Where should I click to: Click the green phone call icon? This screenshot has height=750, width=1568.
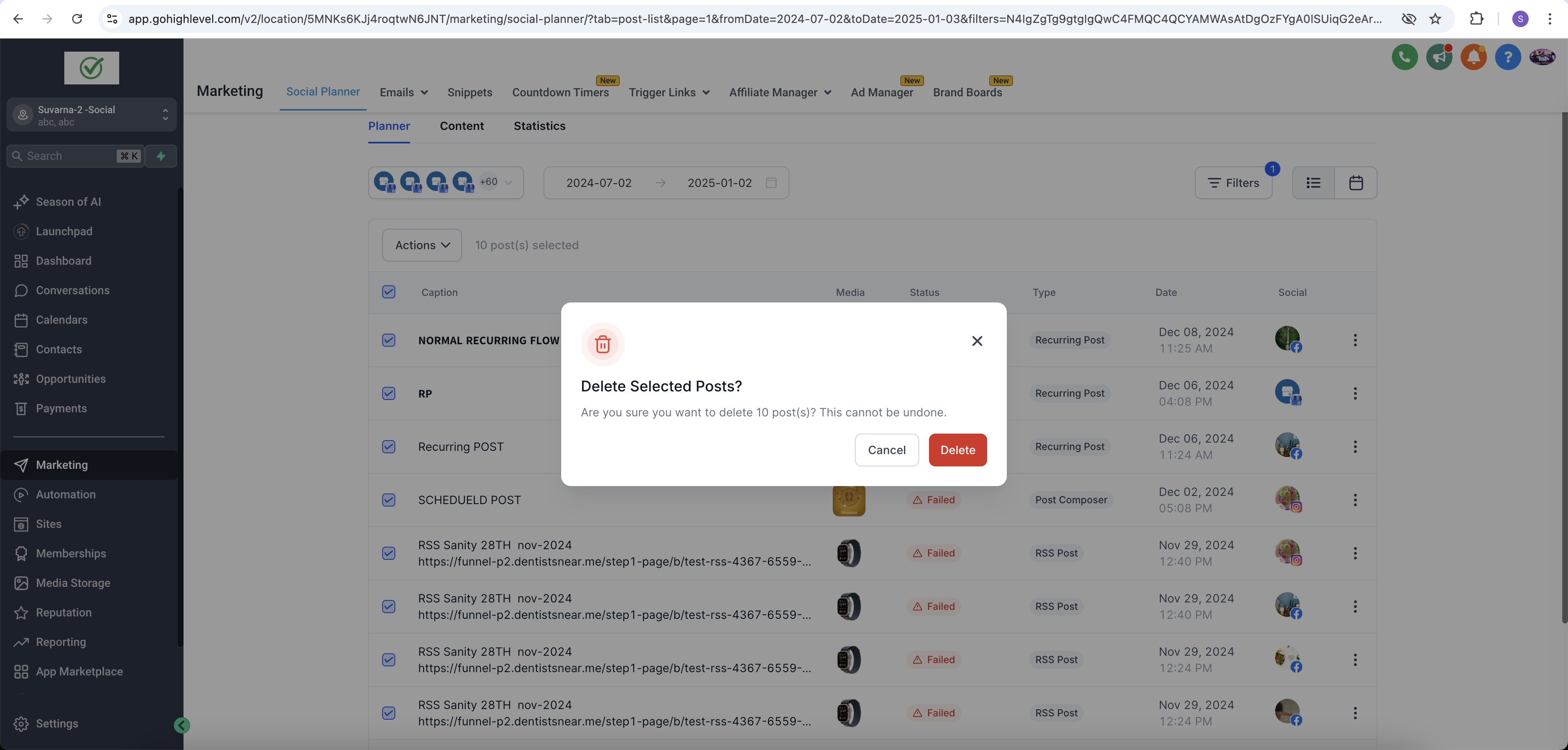coord(1404,57)
